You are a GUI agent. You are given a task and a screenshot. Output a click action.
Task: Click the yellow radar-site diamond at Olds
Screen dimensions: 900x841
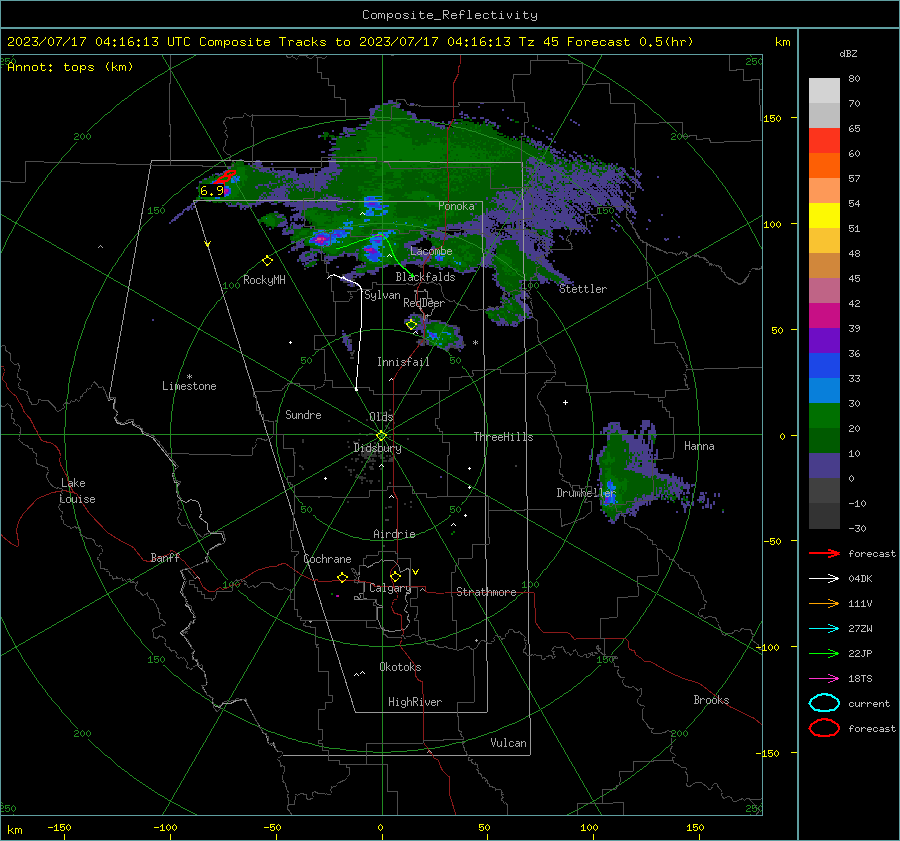[x=381, y=436]
